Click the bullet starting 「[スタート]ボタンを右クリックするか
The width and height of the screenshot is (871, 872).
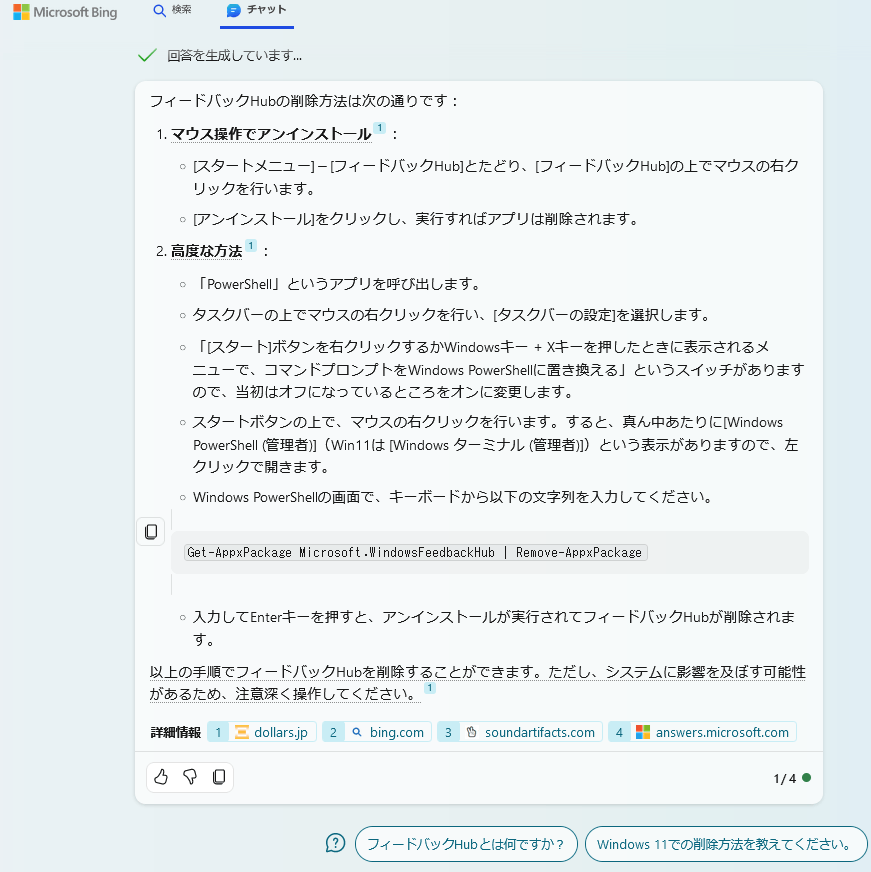498,369
